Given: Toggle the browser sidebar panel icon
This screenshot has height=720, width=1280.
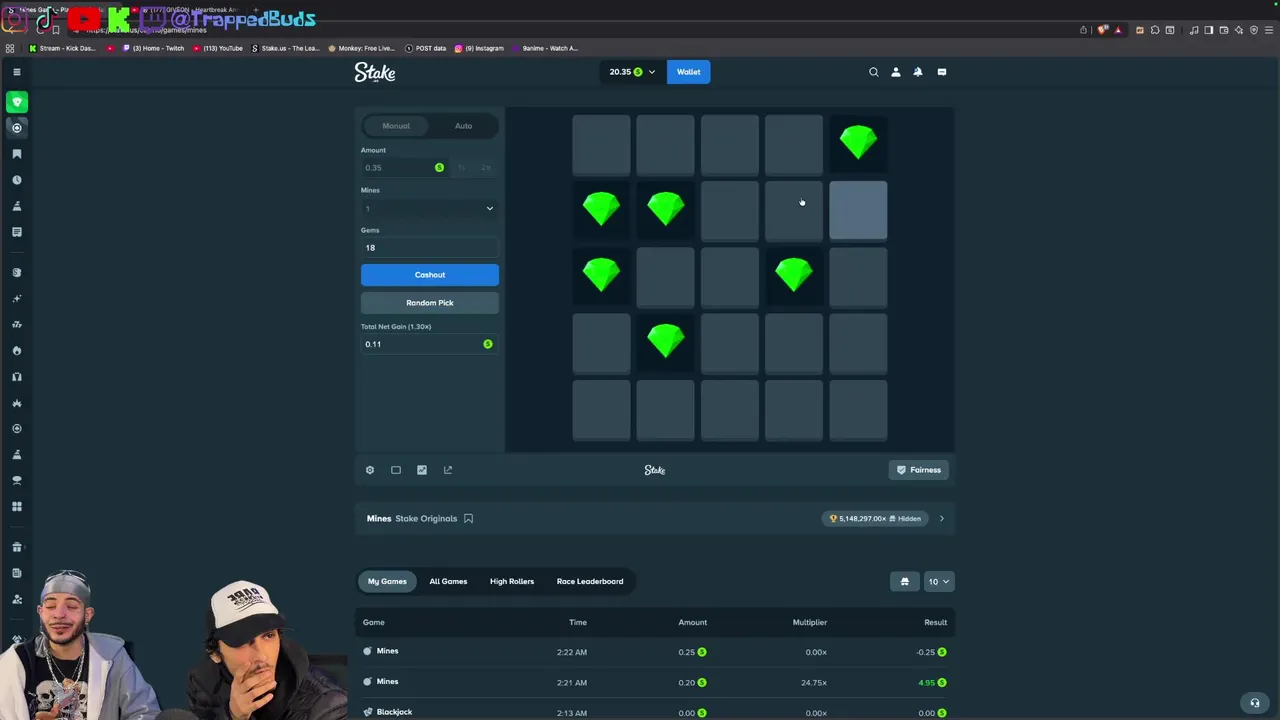Looking at the screenshot, I should click(x=1209, y=30).
